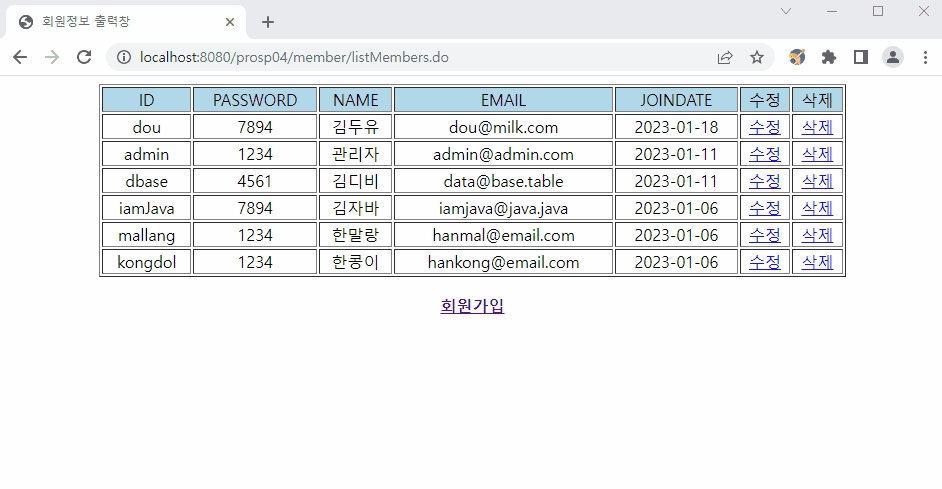The width and height of the screenshot is (942, 489).
Task: Click 수정 link for dou
Action: pyautogui.click(x=765, y=127)
